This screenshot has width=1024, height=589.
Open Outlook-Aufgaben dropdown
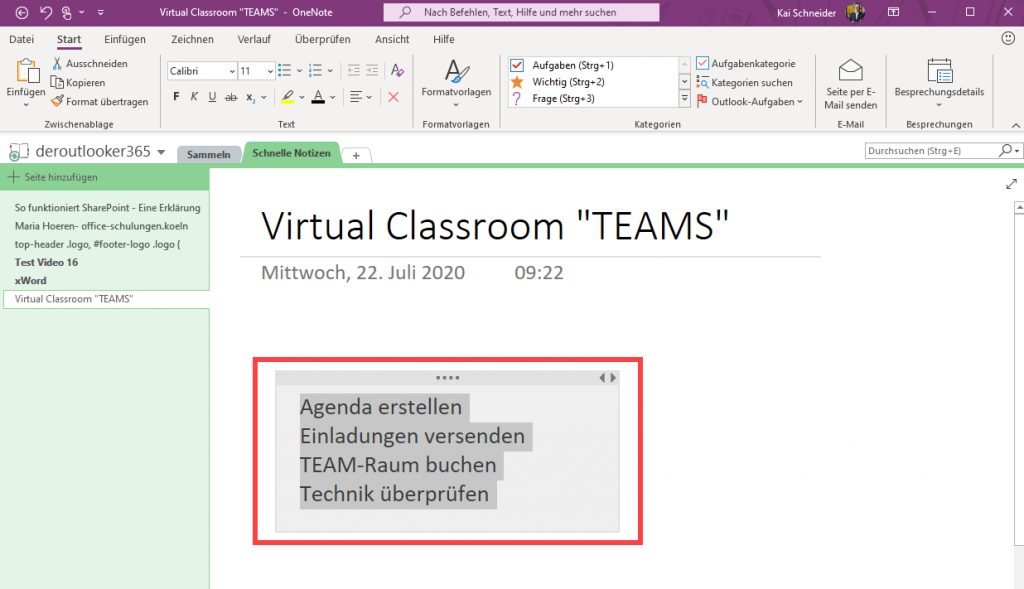point(750,101)
